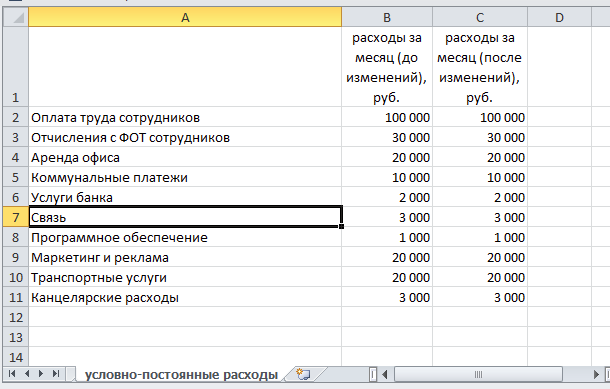The width and height of the screenshot is (610, 389).
Task: Select row 6 header
Action: point(16,197)
